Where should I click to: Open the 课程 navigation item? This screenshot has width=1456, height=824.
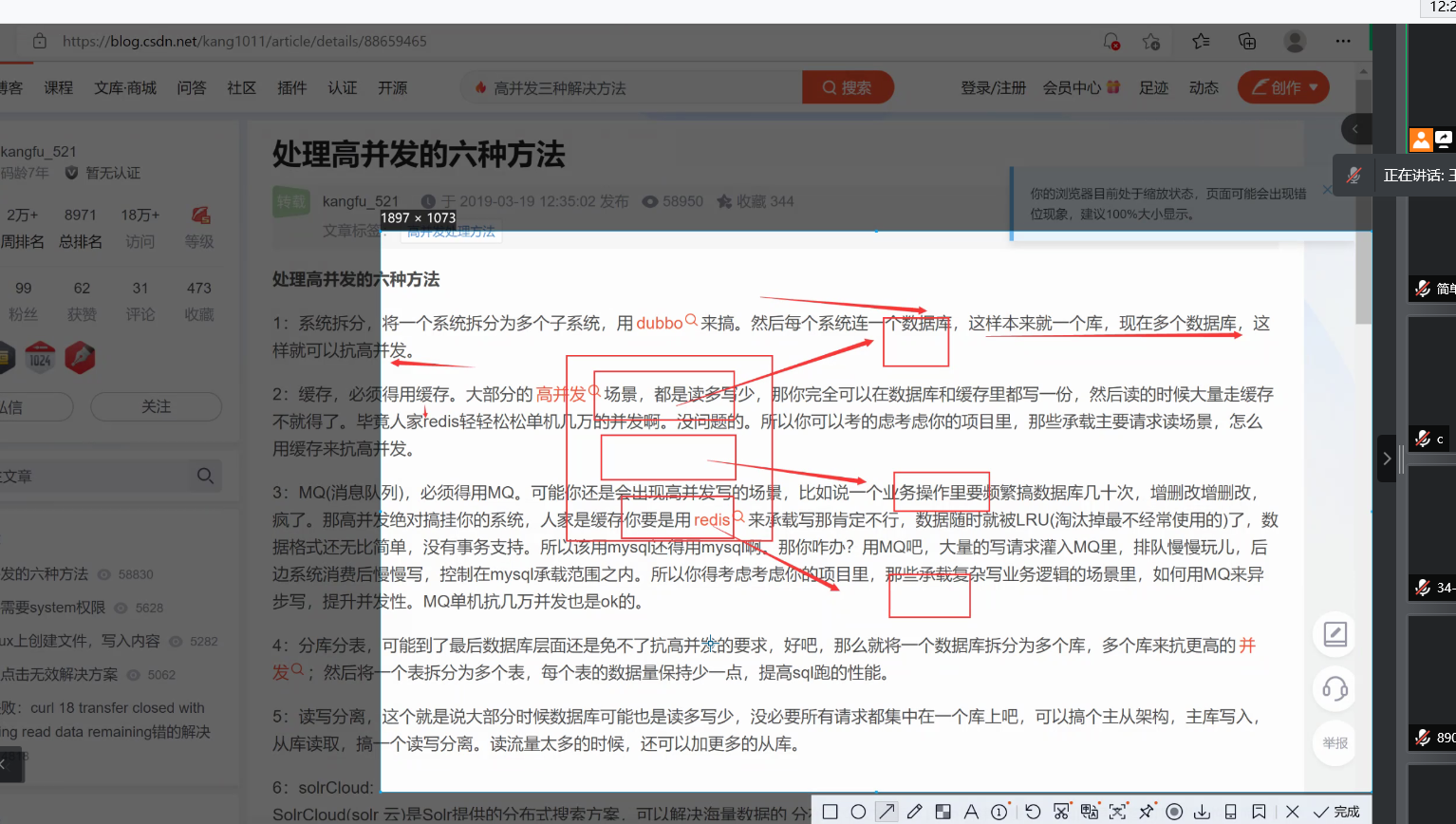point(58,87)
